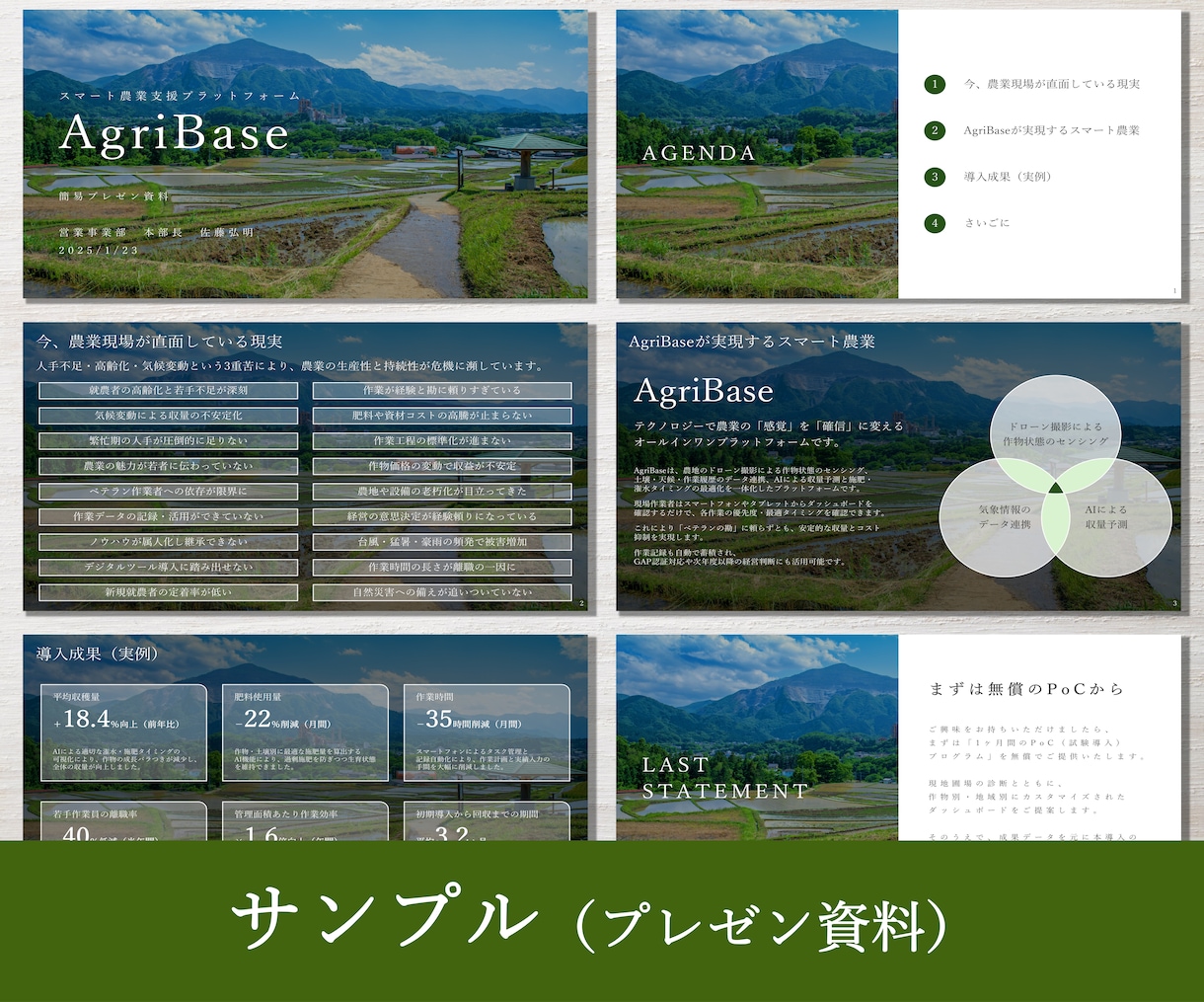Click the tagline テクノロジーで農業の「感覚」を「確信」に変える
This screenshot has height=1002, width=1204.
(x=769, y=425)
